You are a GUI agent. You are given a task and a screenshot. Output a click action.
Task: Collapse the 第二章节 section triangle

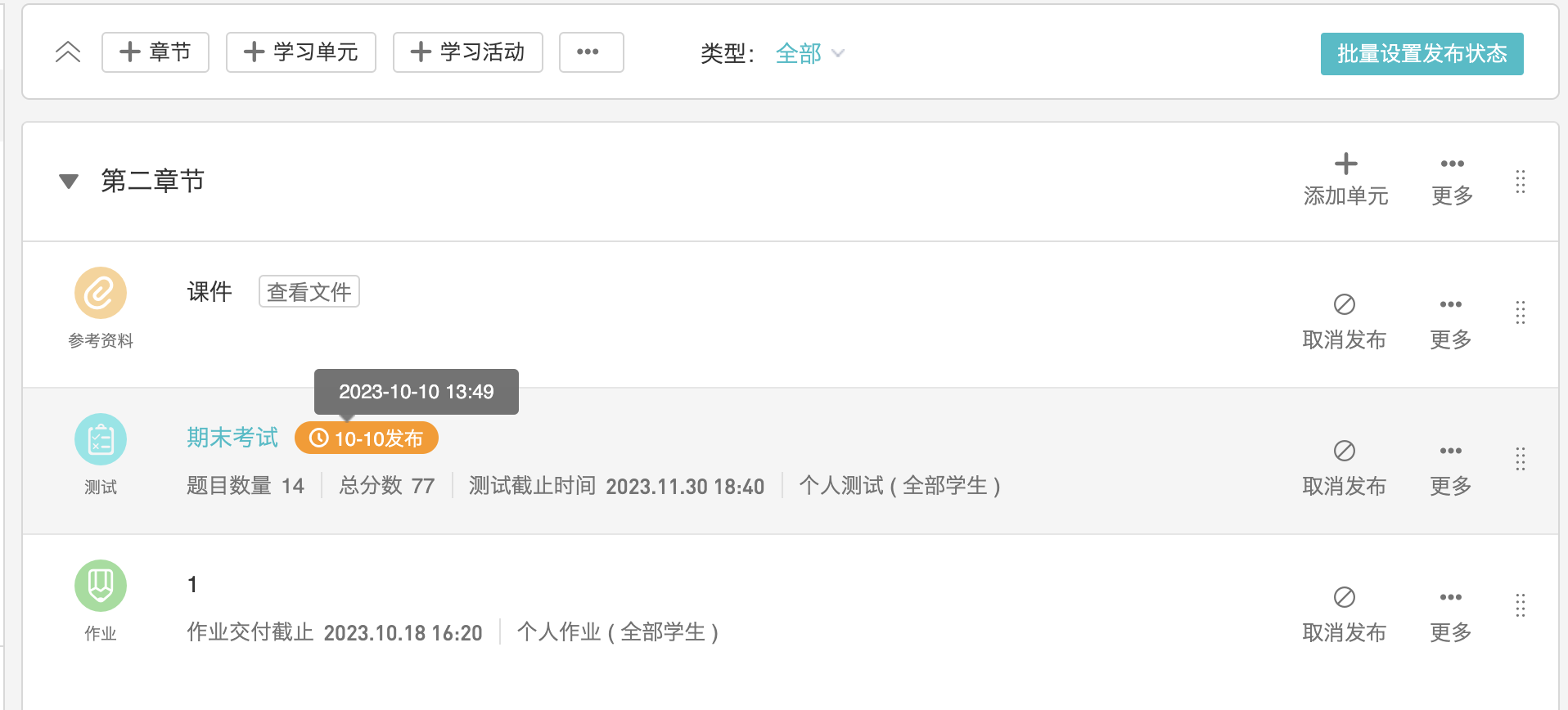[x=69, y=181]
